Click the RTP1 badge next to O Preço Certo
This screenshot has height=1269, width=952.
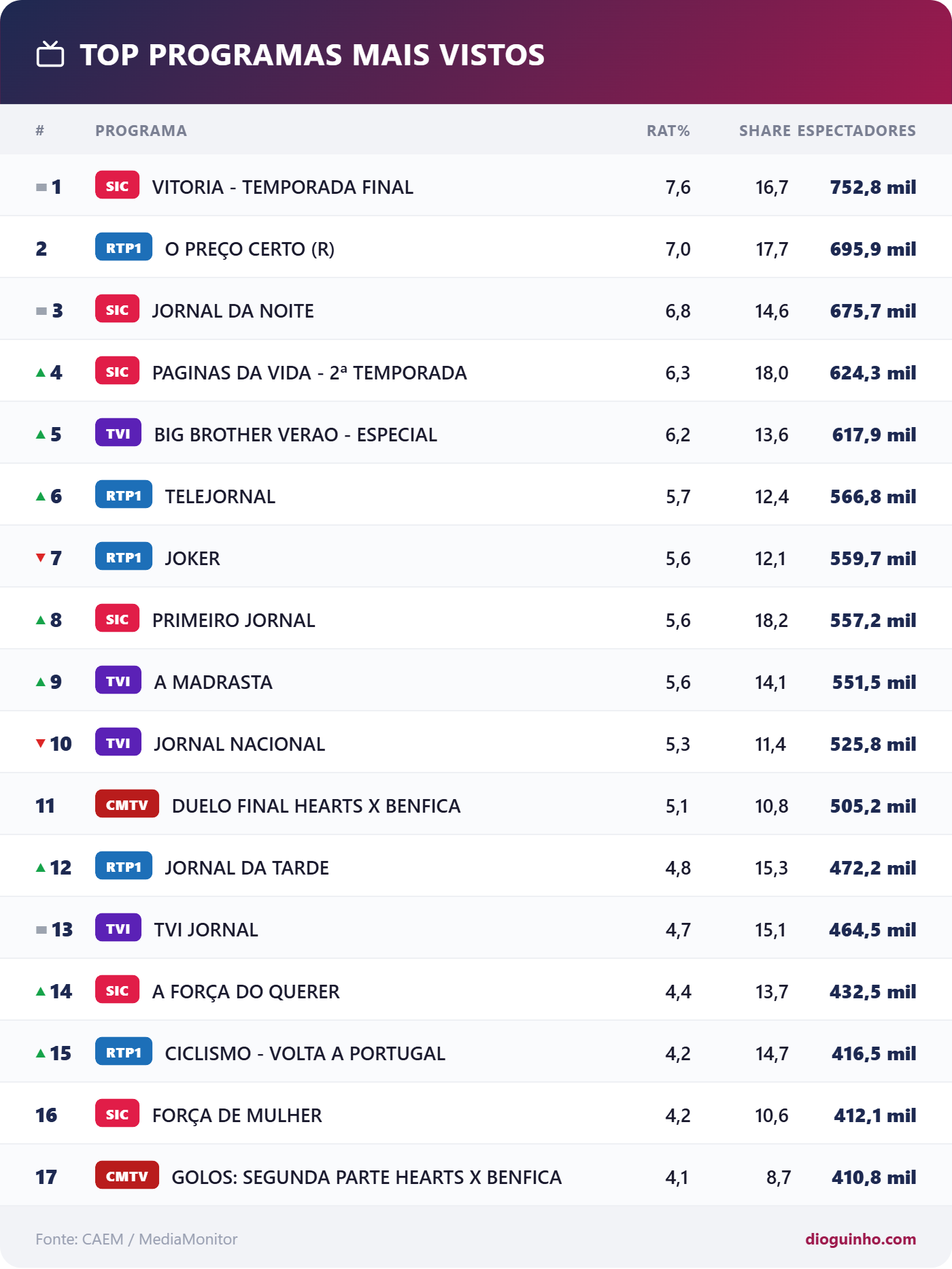(124, 248)
